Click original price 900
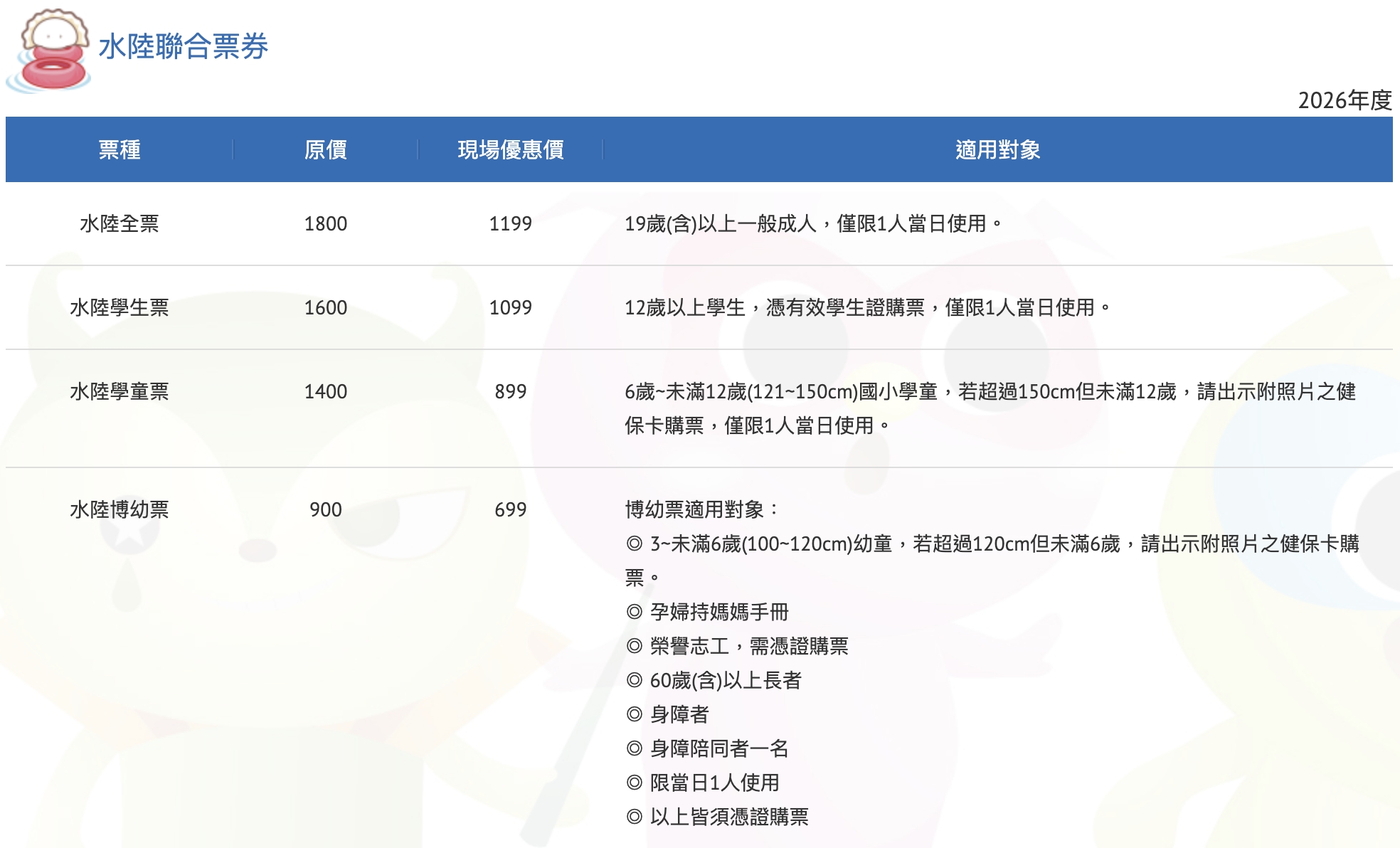 click(x=326, y=510)
